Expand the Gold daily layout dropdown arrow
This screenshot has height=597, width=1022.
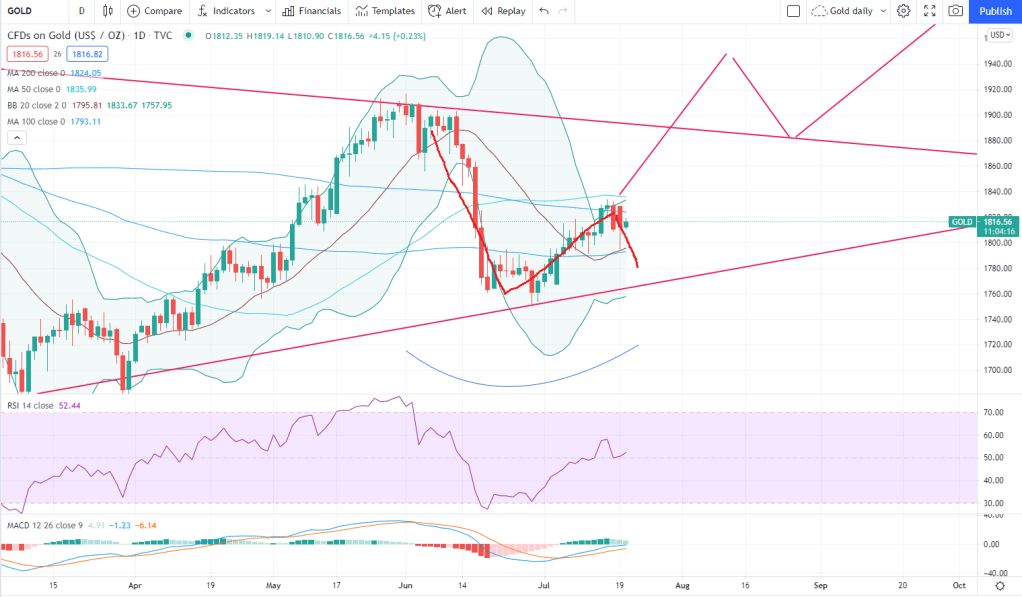click(882, 11)
